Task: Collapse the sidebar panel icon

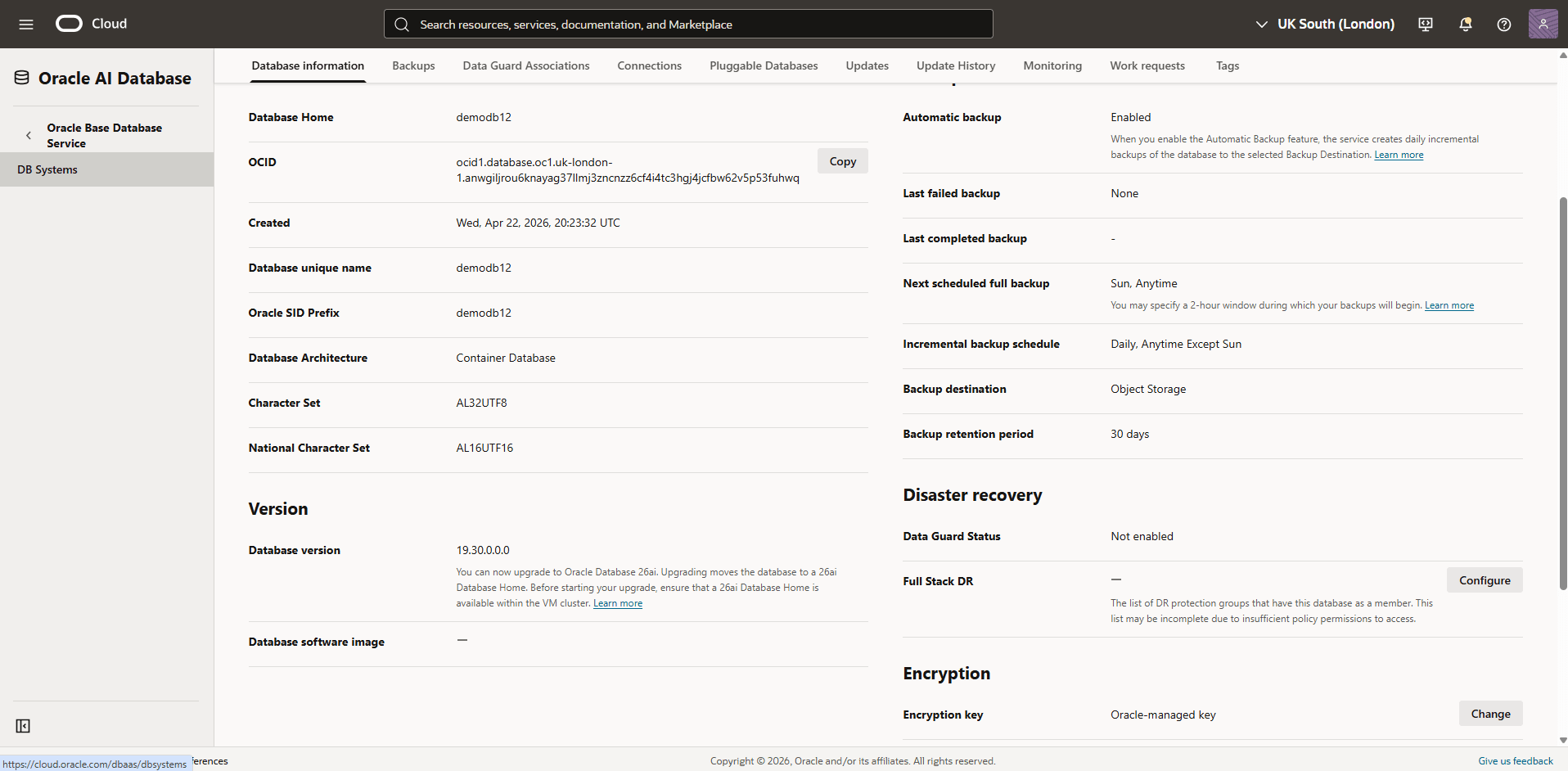Action: 23,726
